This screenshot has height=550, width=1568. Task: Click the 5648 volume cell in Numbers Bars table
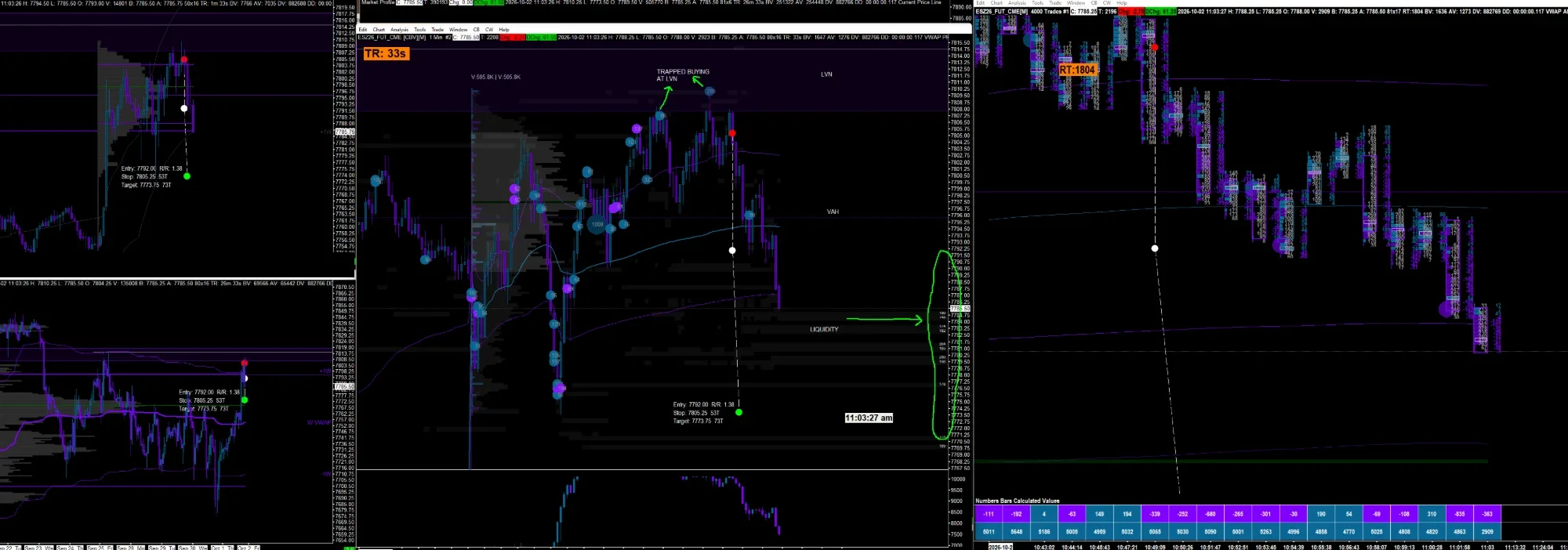1016,531
